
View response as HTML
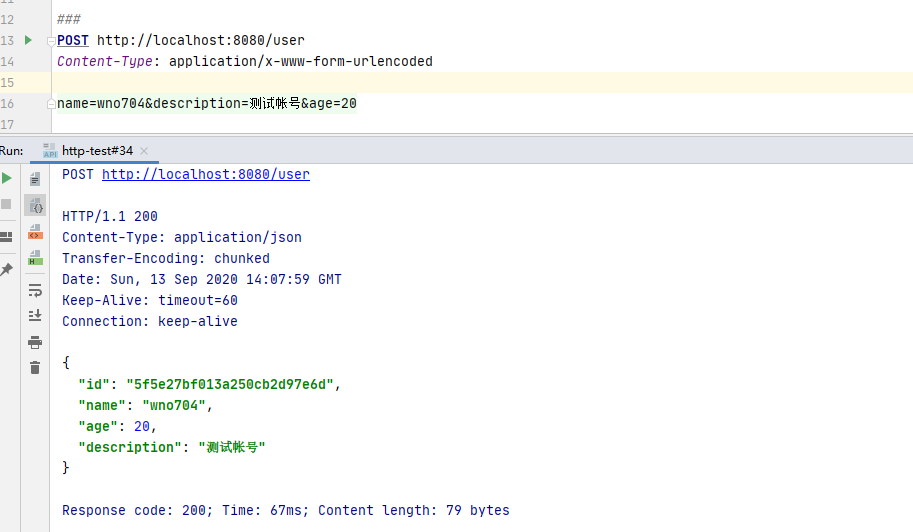(35, 258)
